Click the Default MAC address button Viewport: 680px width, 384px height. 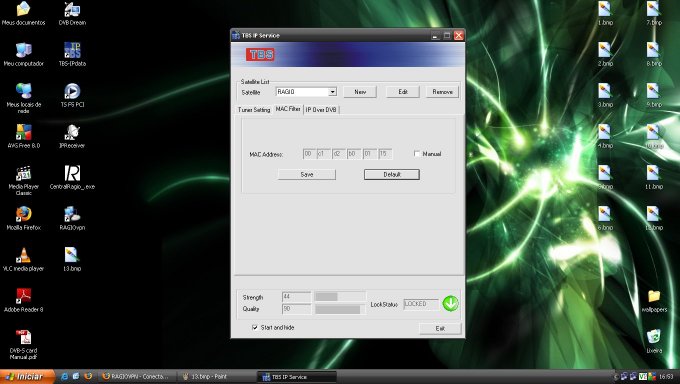(392, 174)
